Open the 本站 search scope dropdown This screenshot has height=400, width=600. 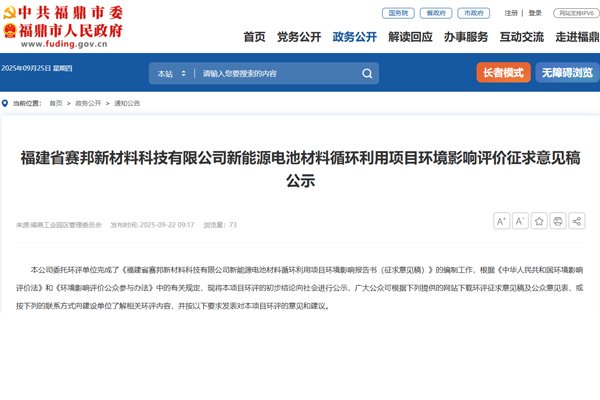click(170, 74)
